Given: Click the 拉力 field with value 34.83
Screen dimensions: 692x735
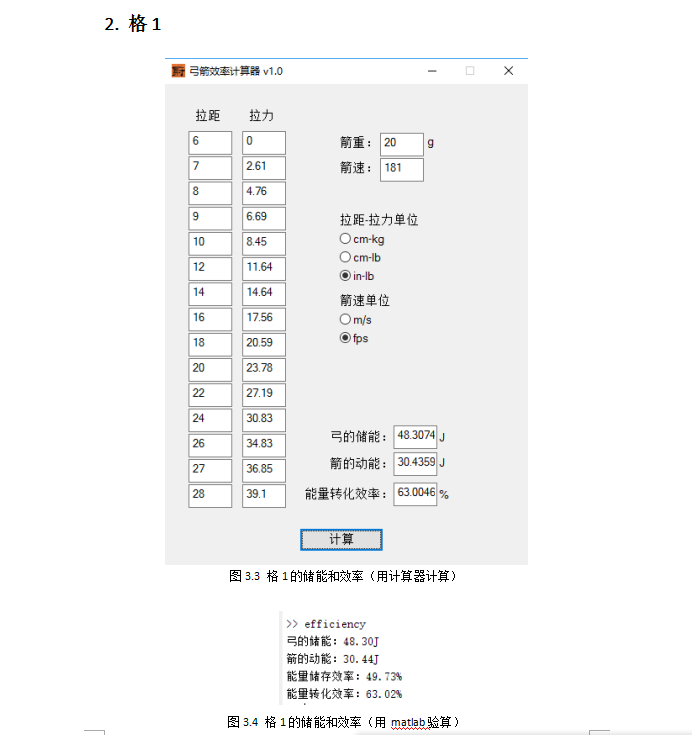Looking at the screenshot, I should (x=264, y=446).
